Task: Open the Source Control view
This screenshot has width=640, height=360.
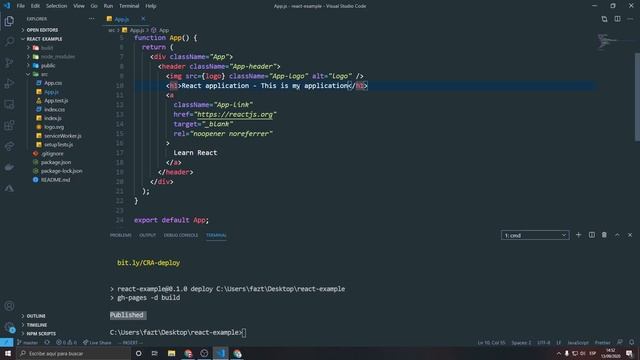Action: (x=9, y=62)
